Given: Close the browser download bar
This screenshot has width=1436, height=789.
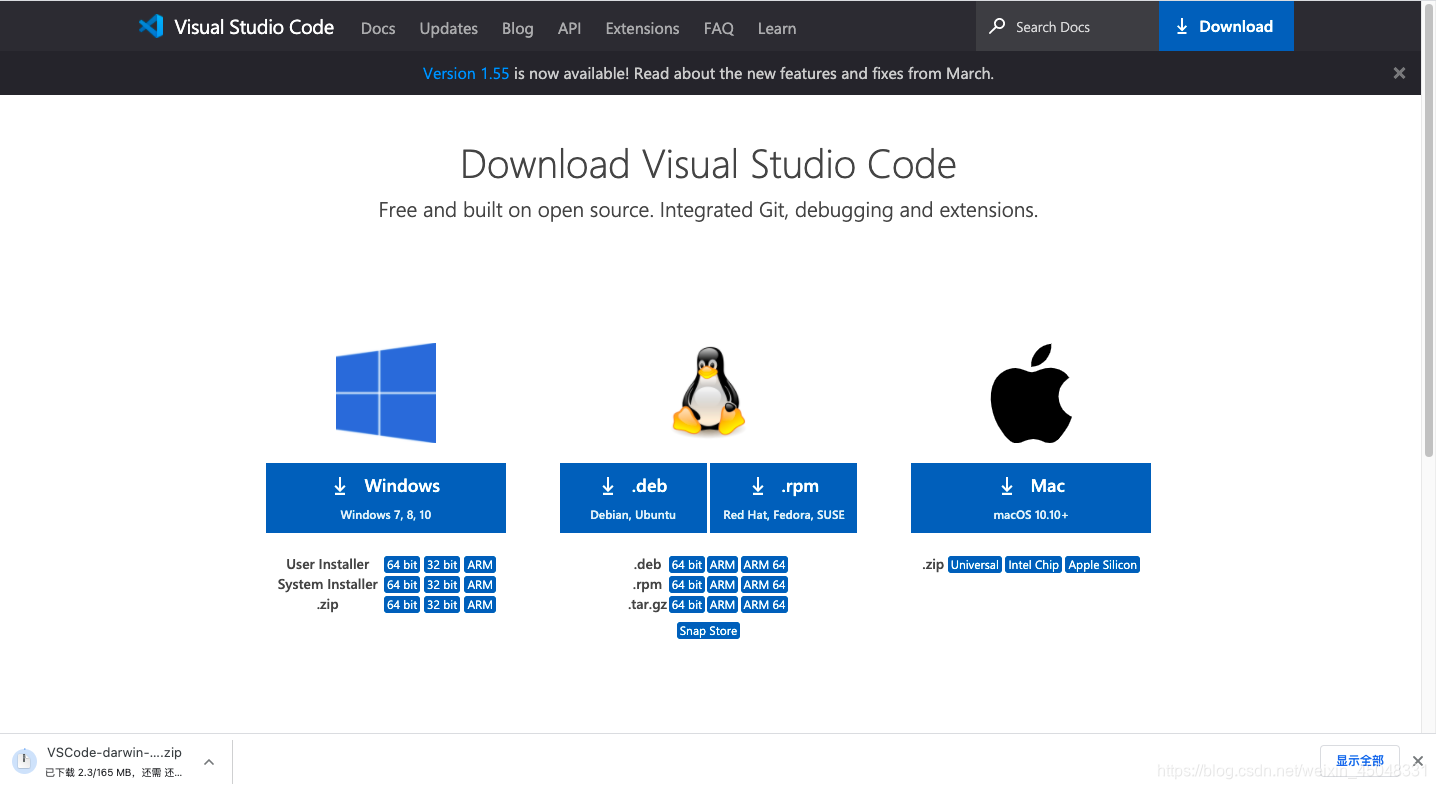Looking at the screenshot, I should (1417, 761).
